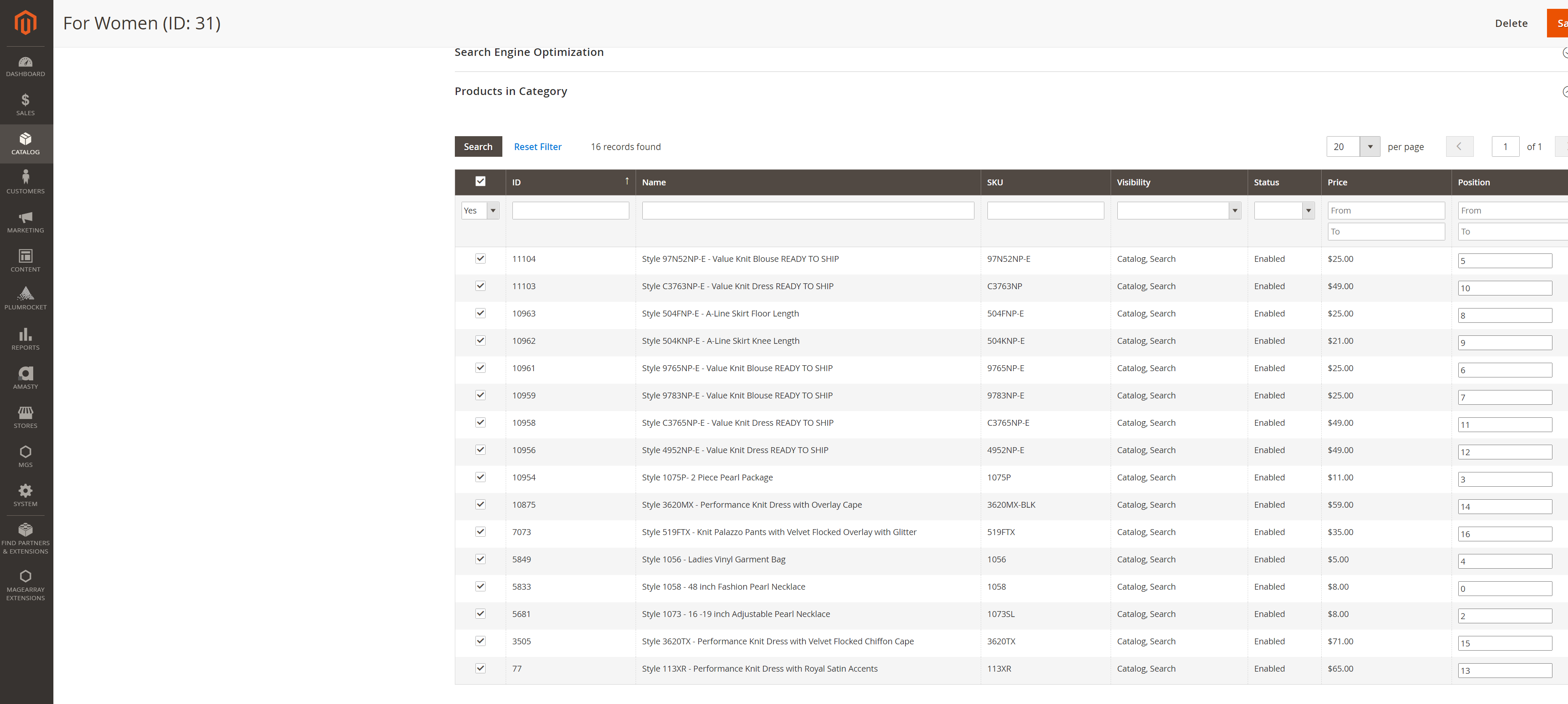Open the Amasty sidebar menu
This screenshot has width=1568, height=704.
pos(26,378)
